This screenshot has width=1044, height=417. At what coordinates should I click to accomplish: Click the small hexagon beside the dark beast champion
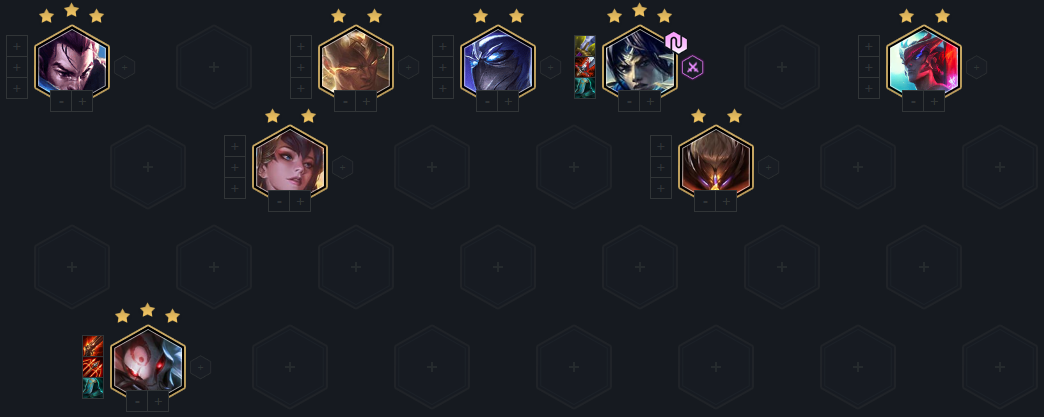point(768,167)
